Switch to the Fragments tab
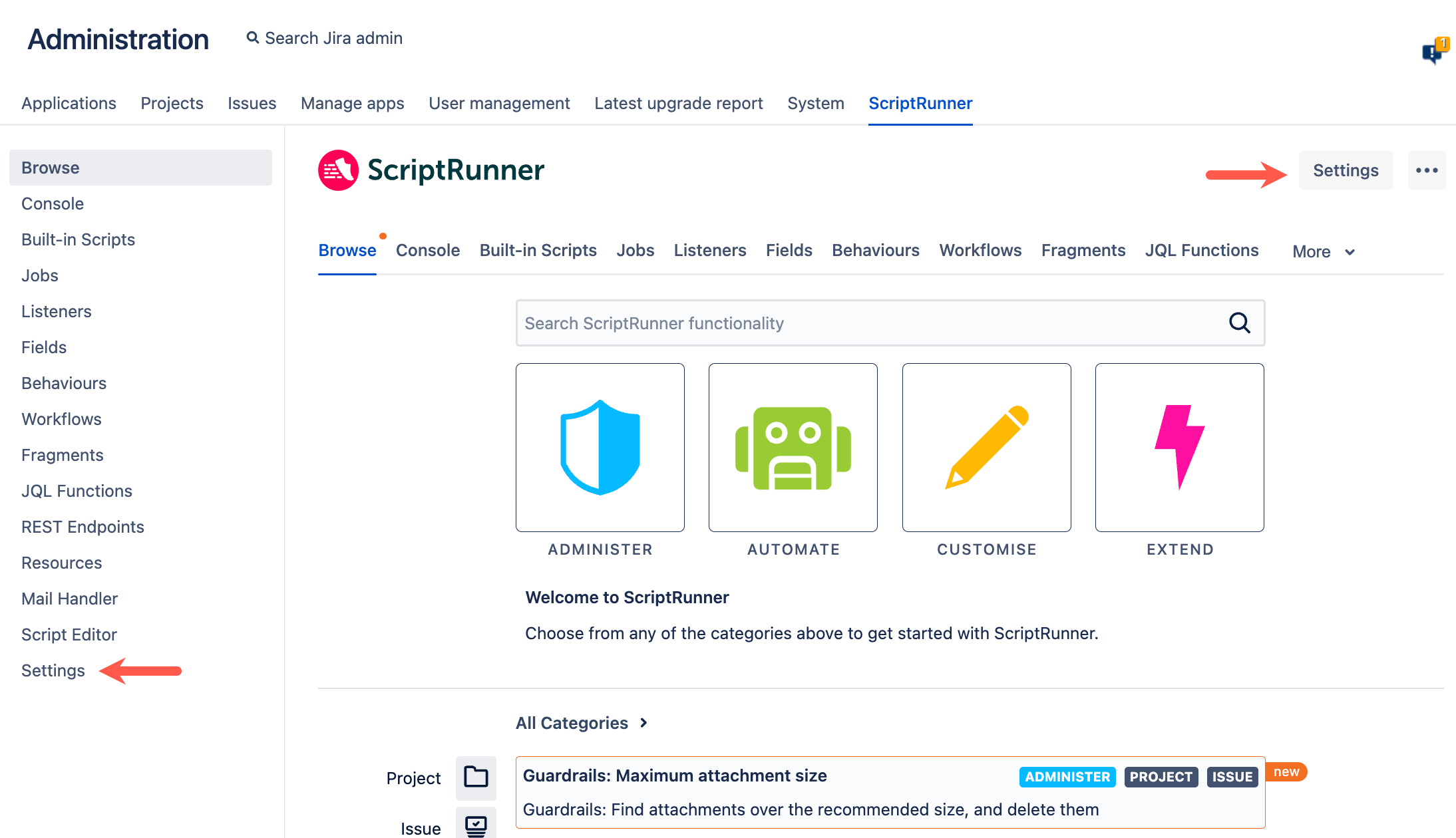The width and height of the screenshot is (1456, 838). coord(1083,250)
